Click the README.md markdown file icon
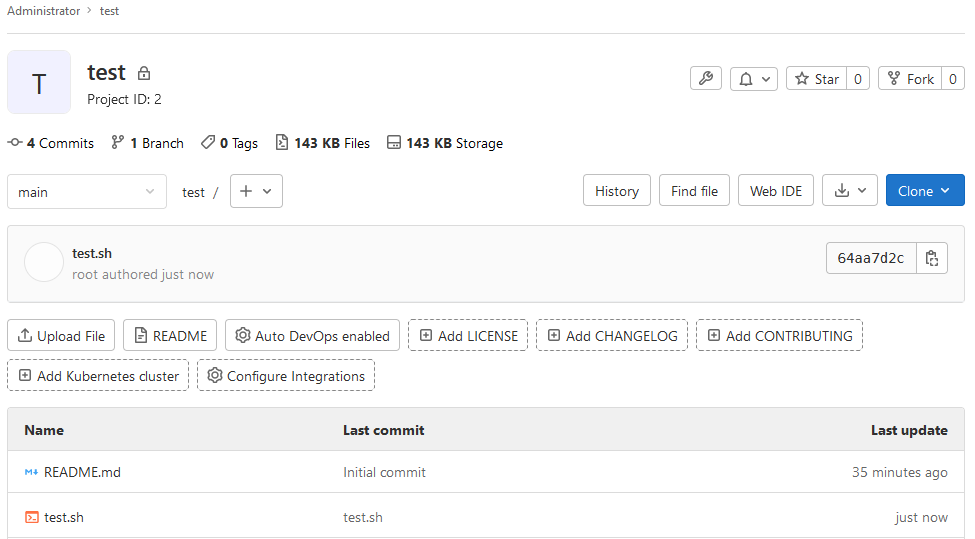The height and width of the screenshot is (539, 975). tap(31, 472)
